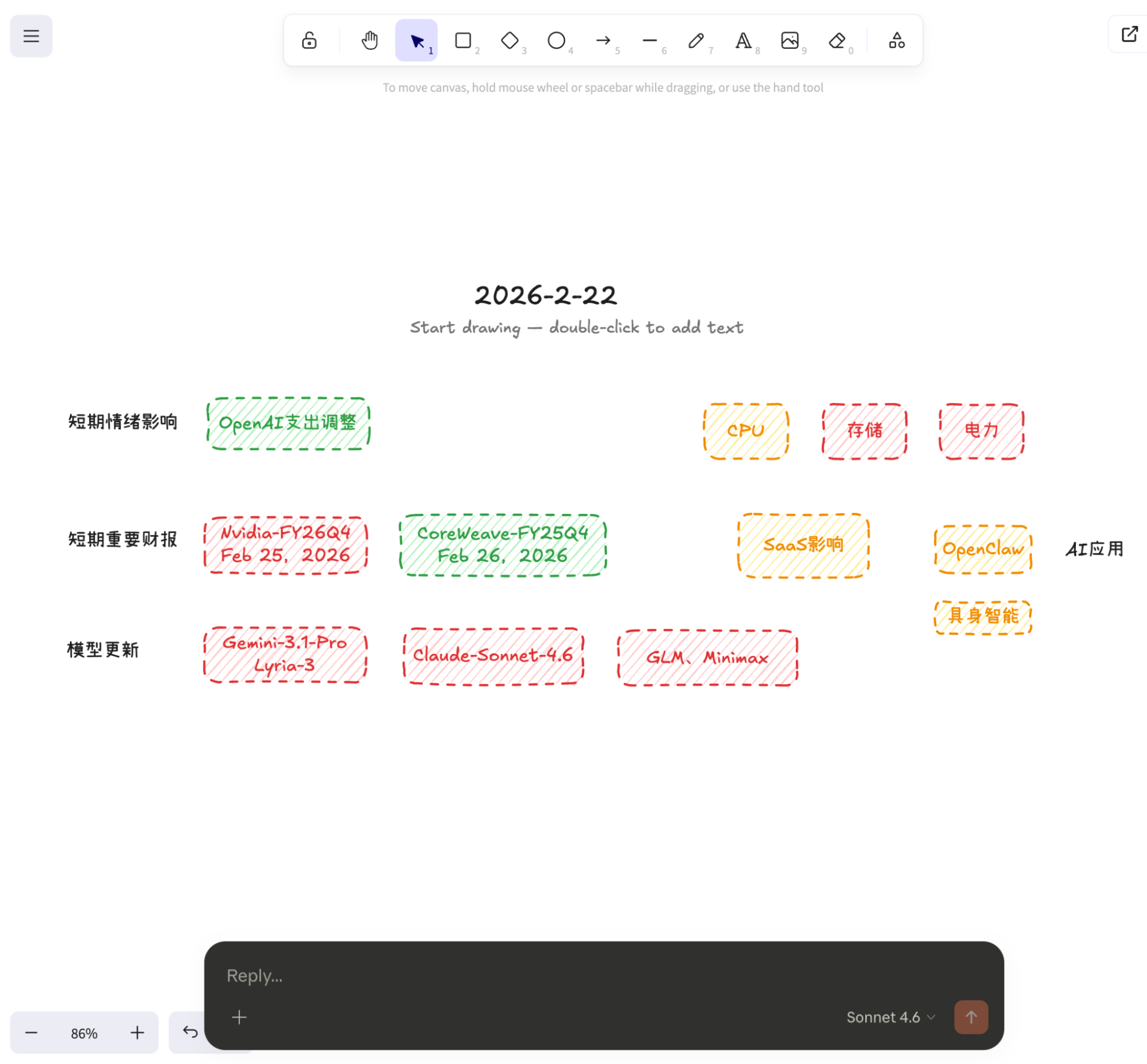
Task: Click the plus attachment button in reply box
Action: pos(239,1018)
